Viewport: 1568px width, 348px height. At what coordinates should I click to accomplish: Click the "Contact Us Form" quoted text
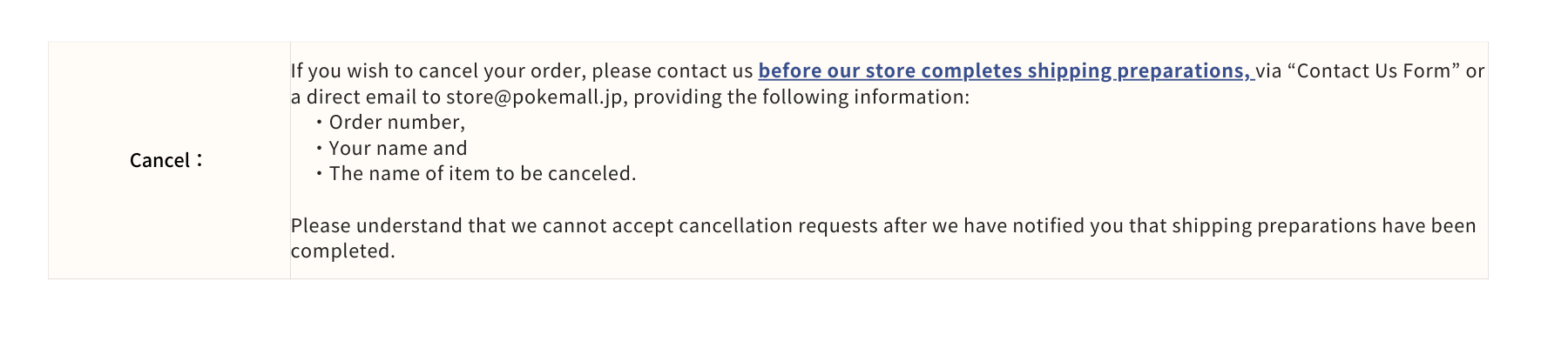coord(1373,71)
